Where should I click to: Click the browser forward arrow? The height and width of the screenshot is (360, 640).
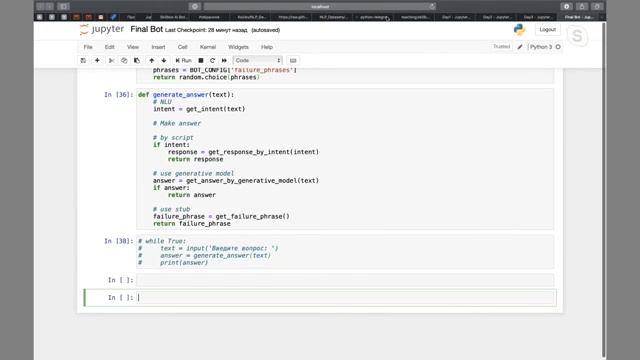(50, 7)
